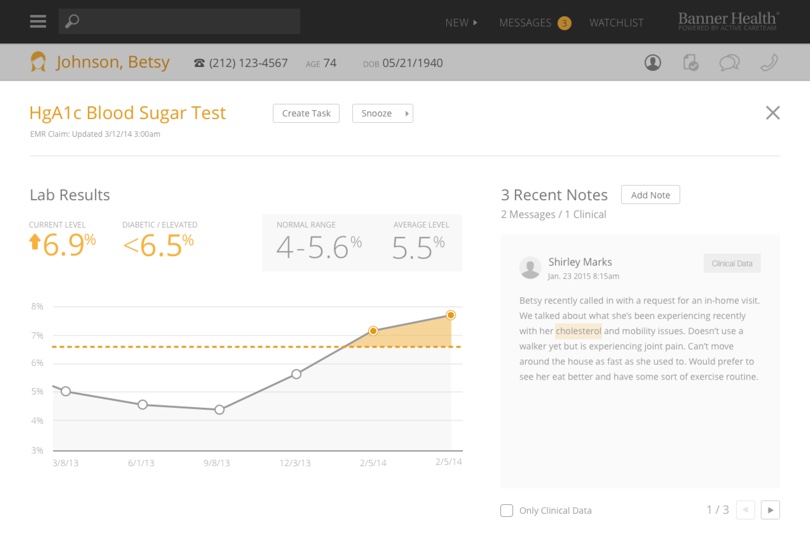The height and width of the screenshot is (540, 810).
Task: Open the chat bubbles icon
Action: [730, 63]
